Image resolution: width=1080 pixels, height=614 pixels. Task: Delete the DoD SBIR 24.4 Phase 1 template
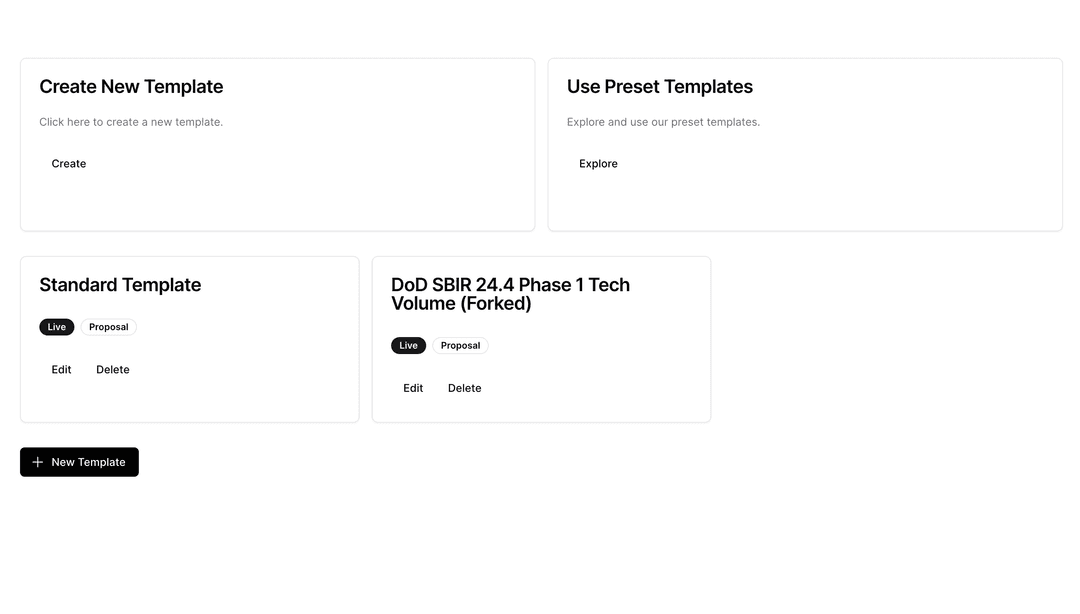pos(464,388)
